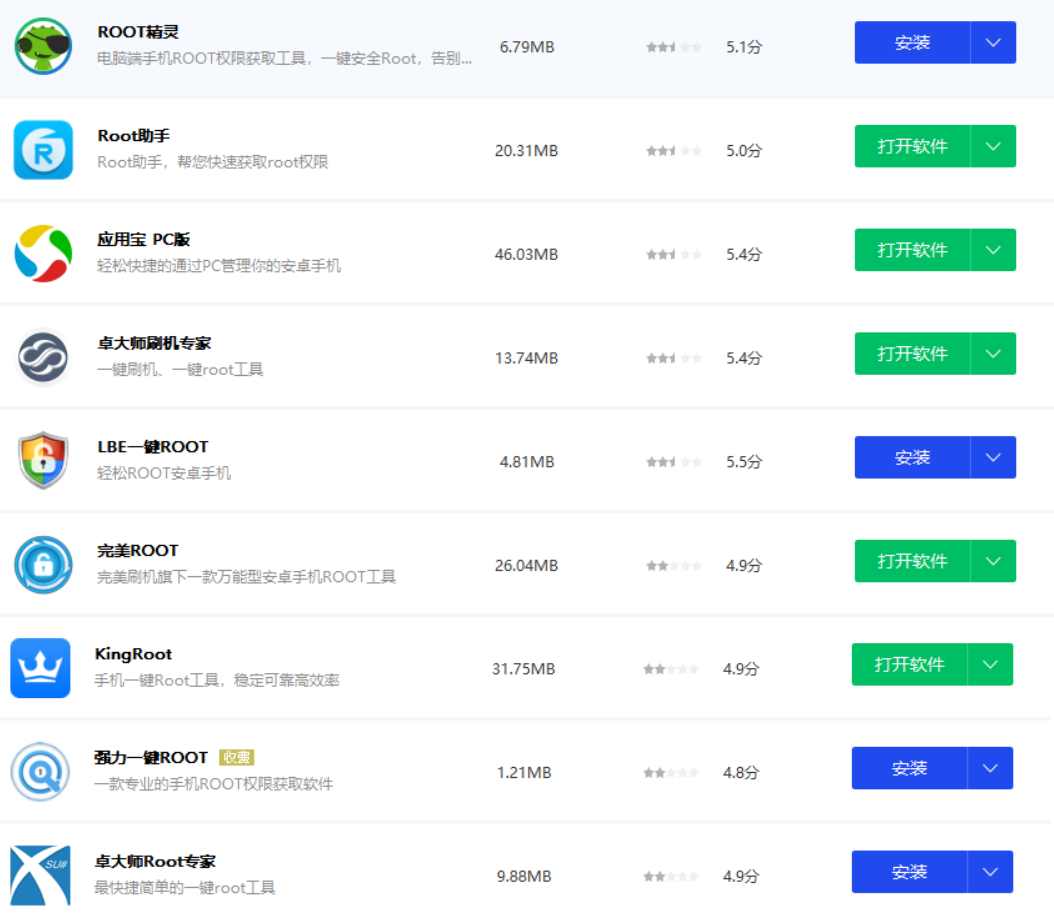Expand dropdown arrow for 完美ROOT
This screenshot has height=918, width=1054.
coord(994,561)
